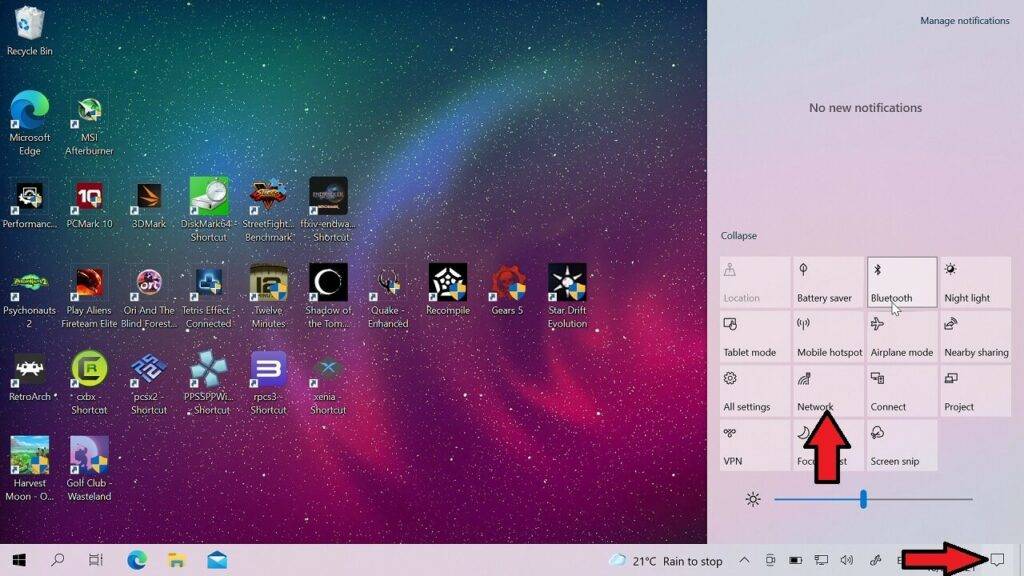The height and width of the screenshot is (576, 1024).
Task: Open the MSI Afterburner desktop shortcut
Action: click(89, 126)
